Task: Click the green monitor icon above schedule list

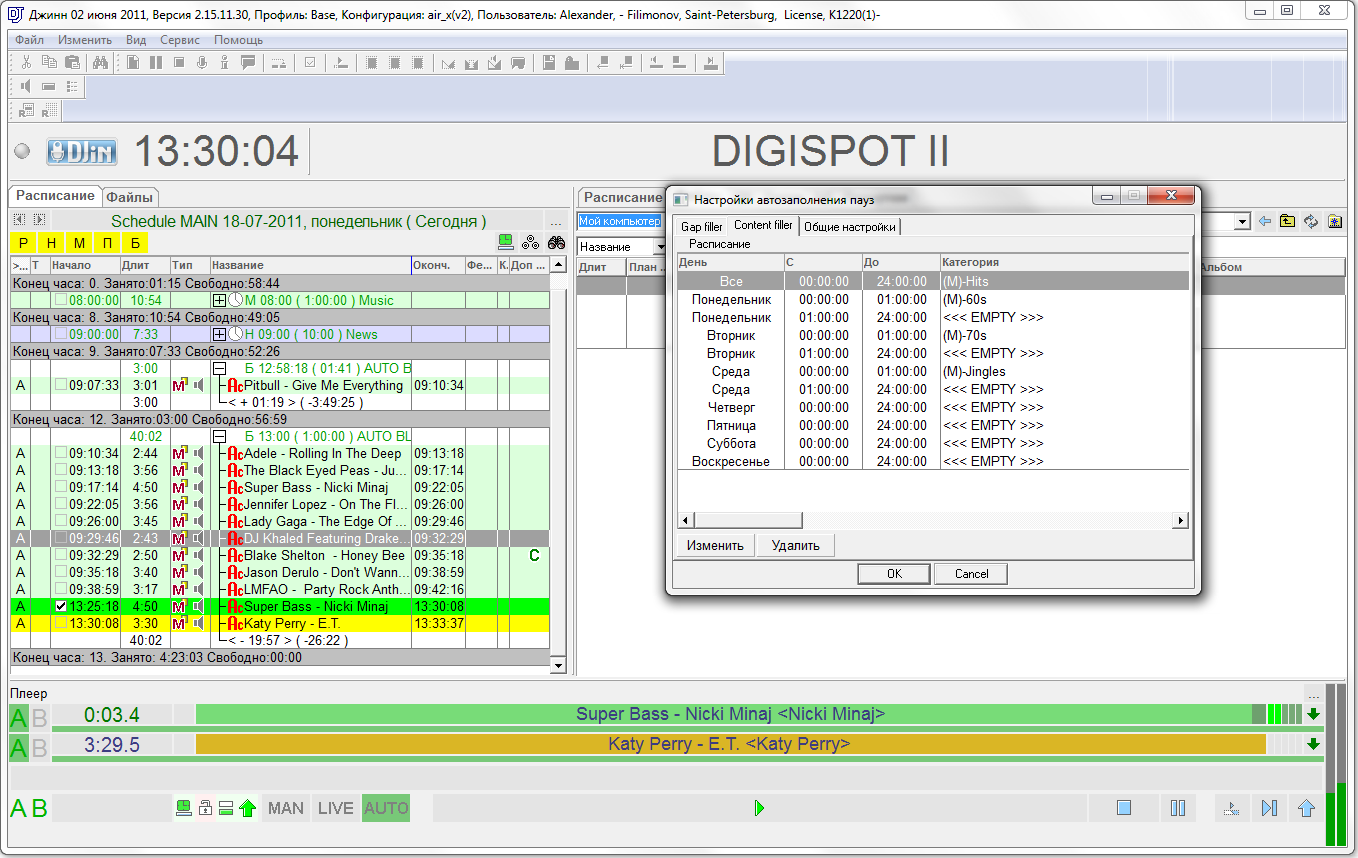Action: [x=506, y=242]
